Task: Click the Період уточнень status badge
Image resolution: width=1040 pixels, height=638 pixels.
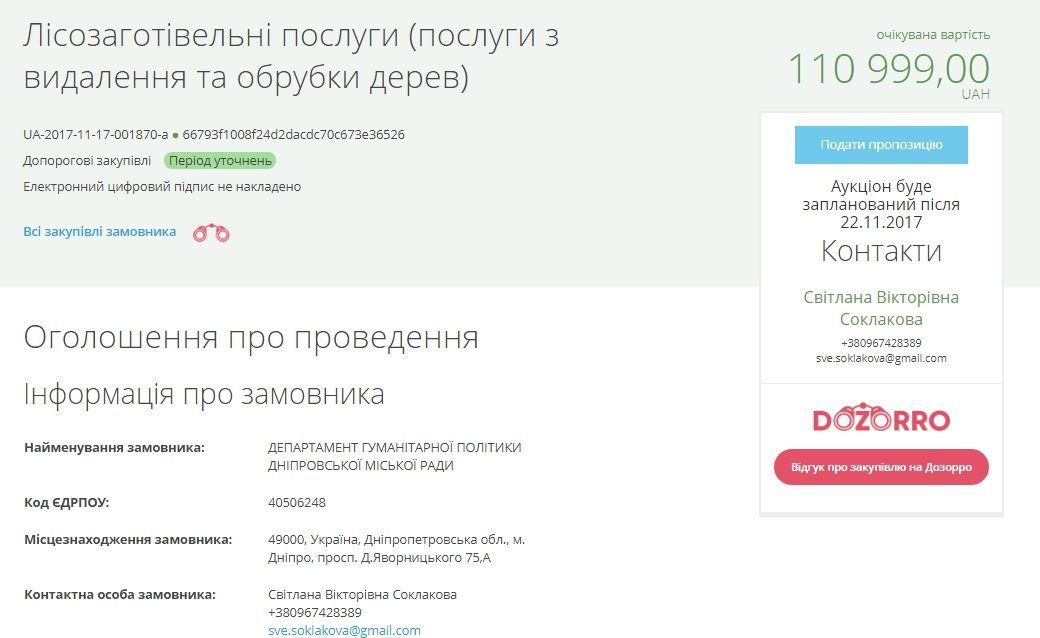Action: (220, 161)
